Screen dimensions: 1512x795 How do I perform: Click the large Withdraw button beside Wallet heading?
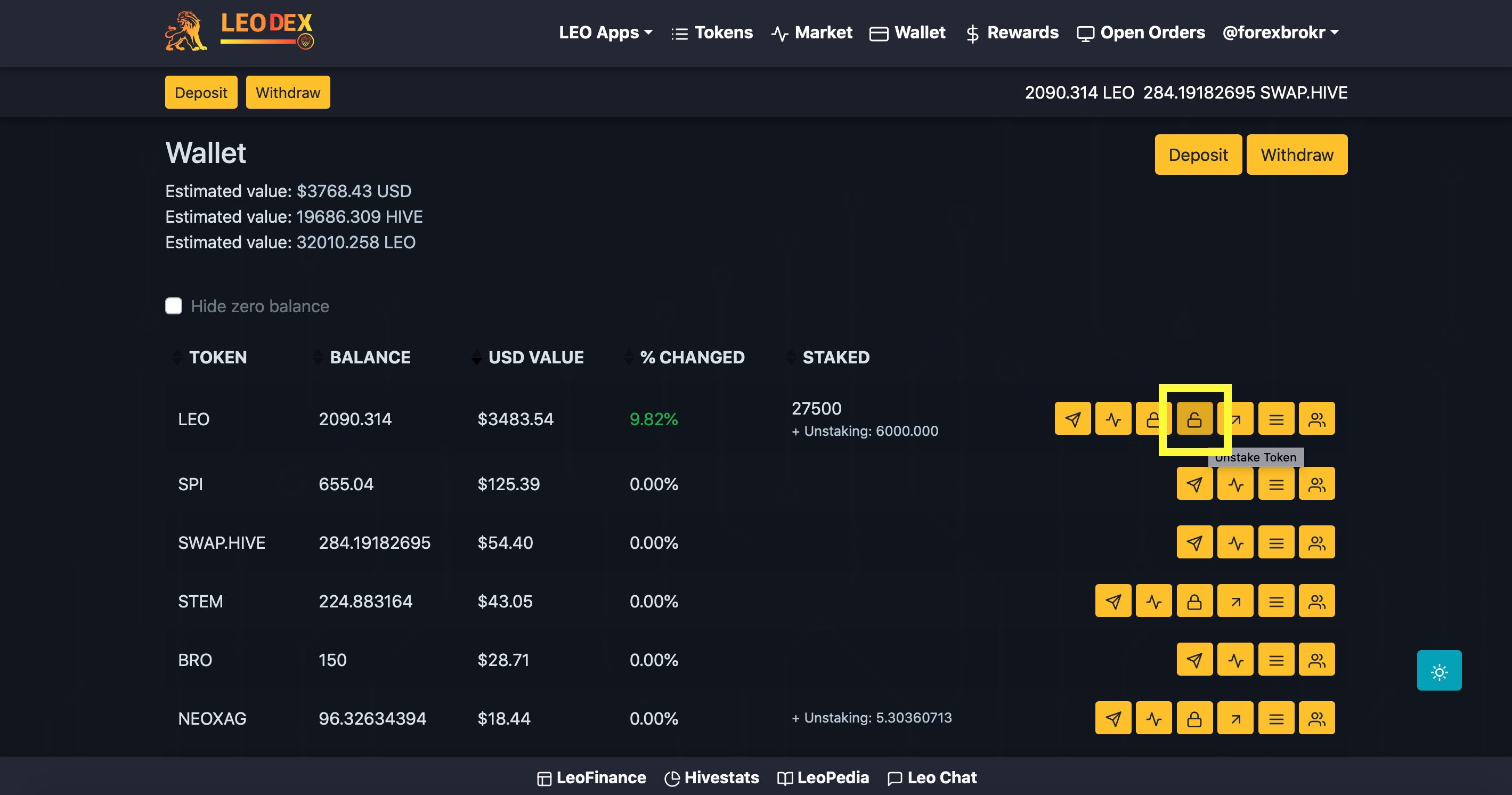click(1297, 155)
